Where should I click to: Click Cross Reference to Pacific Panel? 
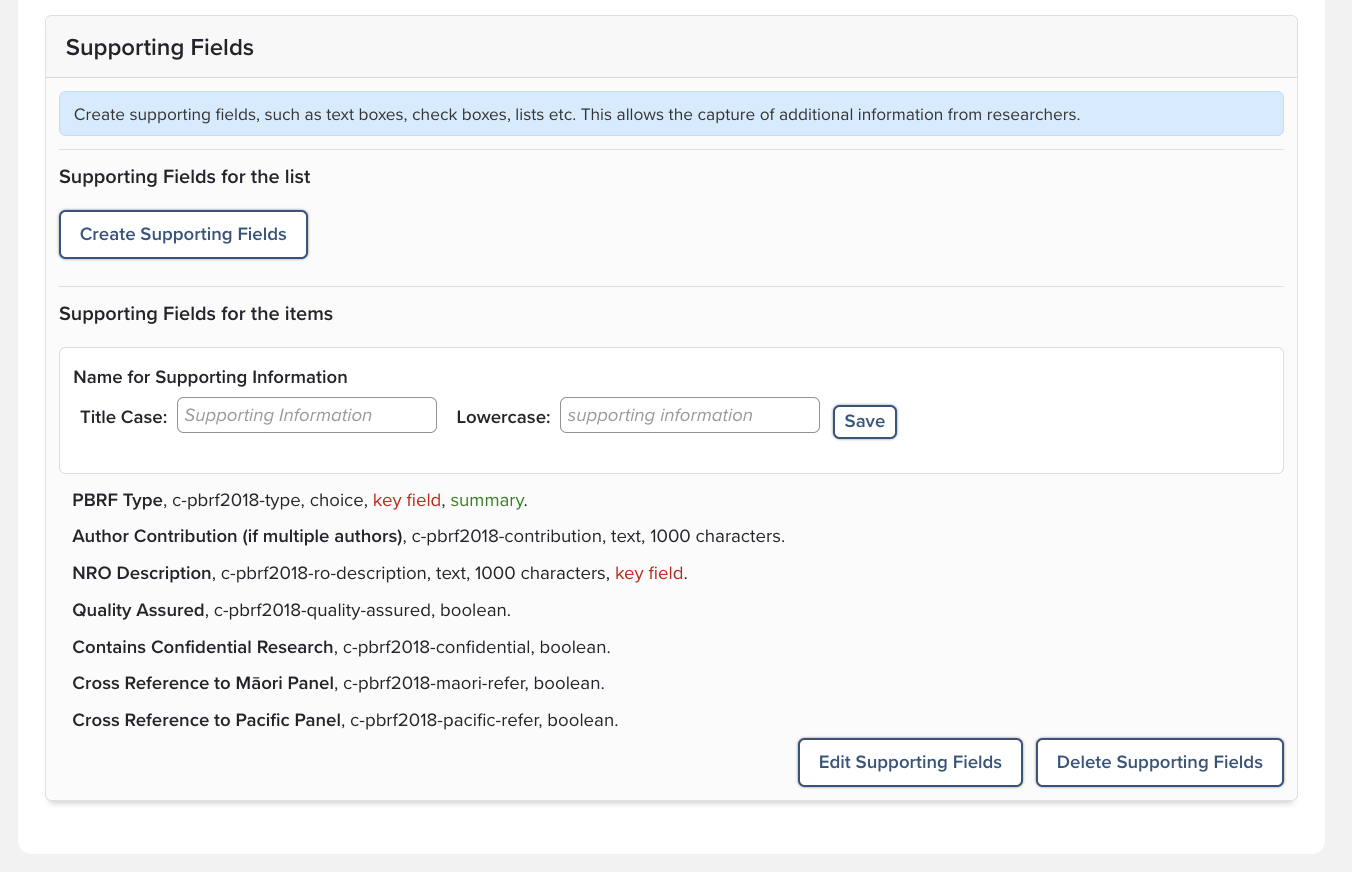tap(206, 720)
